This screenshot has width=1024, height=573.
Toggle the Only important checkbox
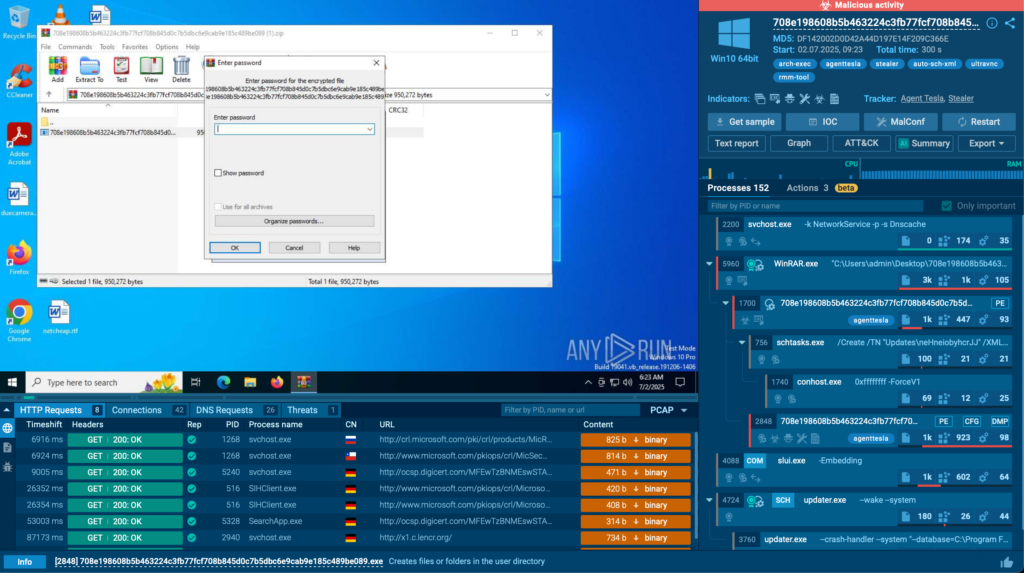[x=946, y=206]
